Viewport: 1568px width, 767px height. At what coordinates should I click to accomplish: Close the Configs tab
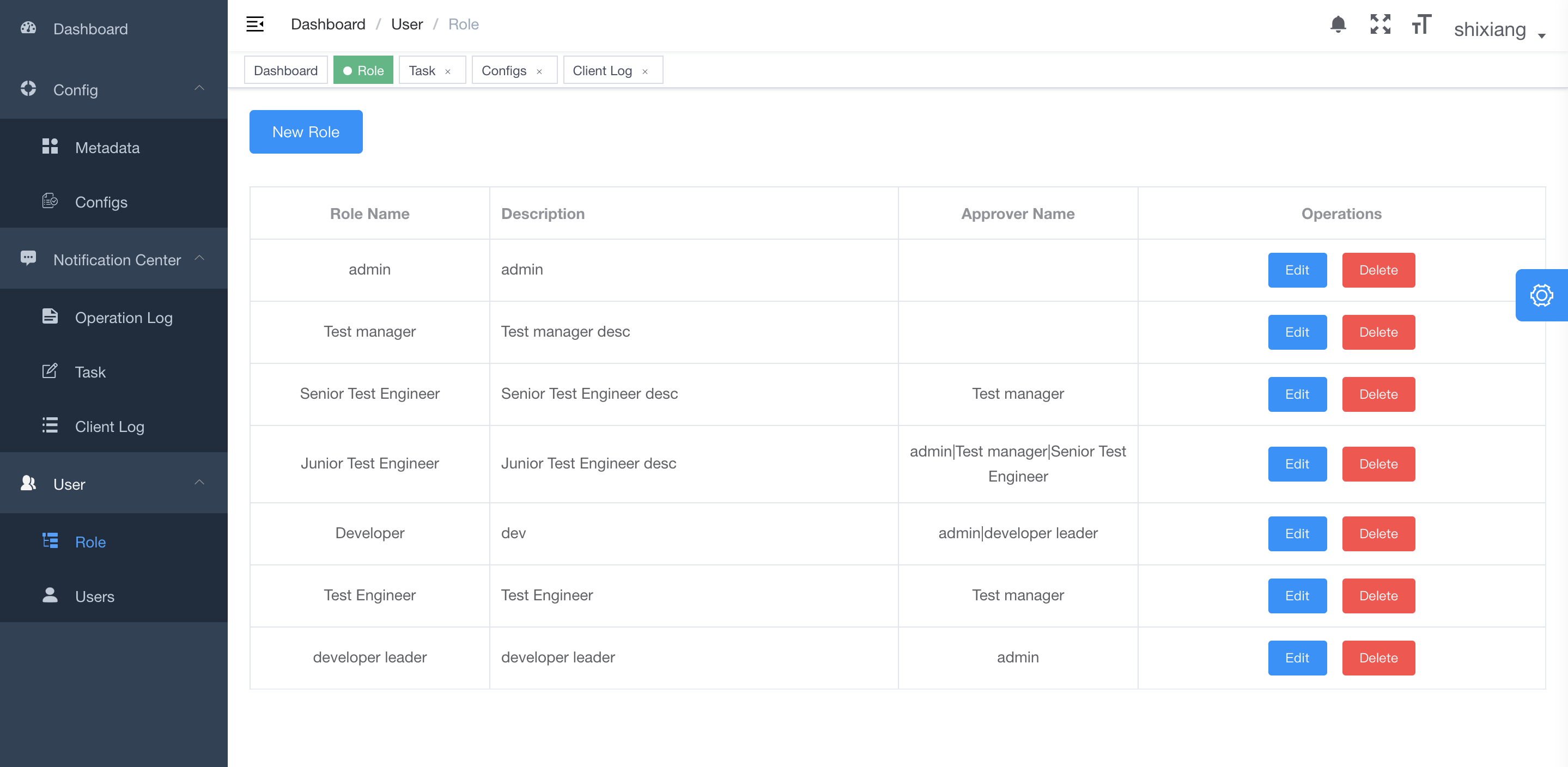539,71
